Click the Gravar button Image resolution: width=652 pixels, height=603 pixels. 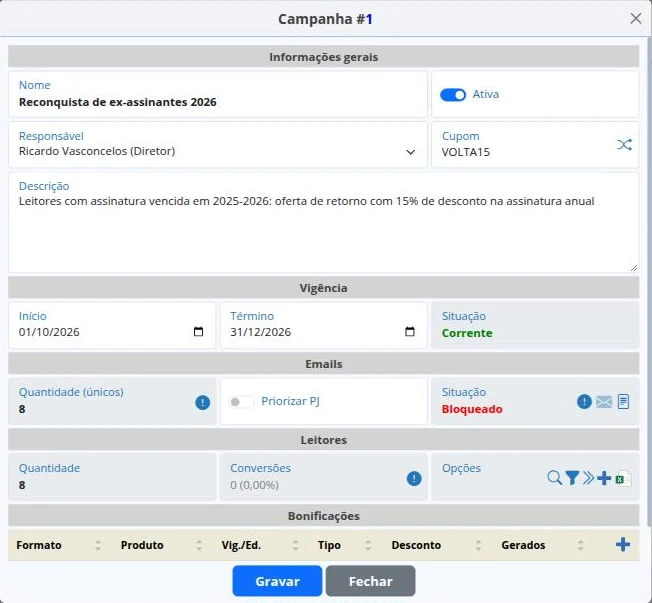point(277,581)
